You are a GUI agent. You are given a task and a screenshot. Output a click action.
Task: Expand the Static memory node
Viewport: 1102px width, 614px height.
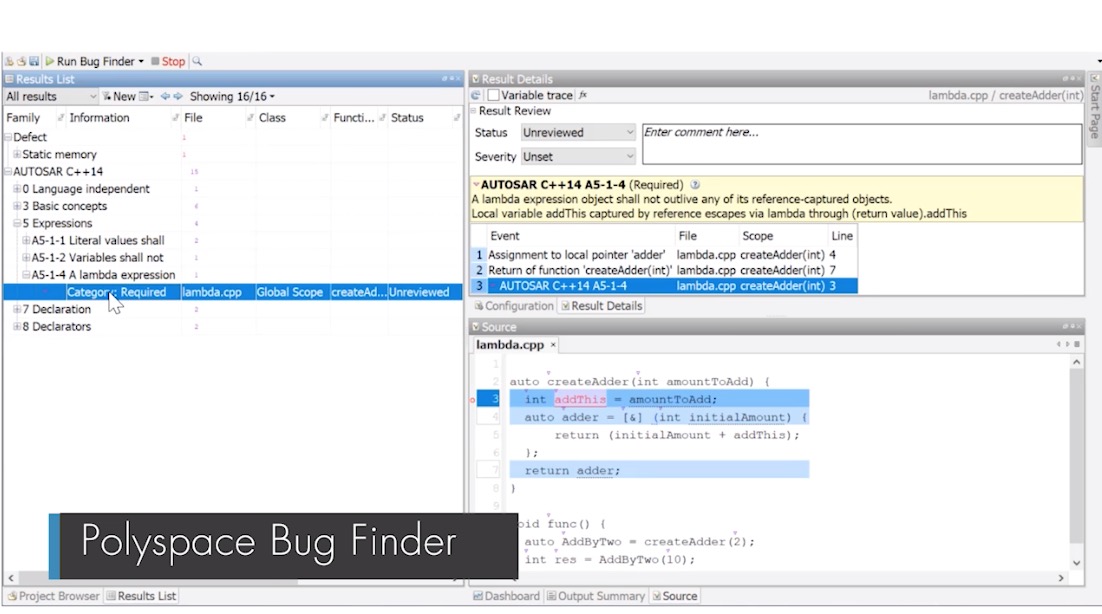[x=17, y=154]
